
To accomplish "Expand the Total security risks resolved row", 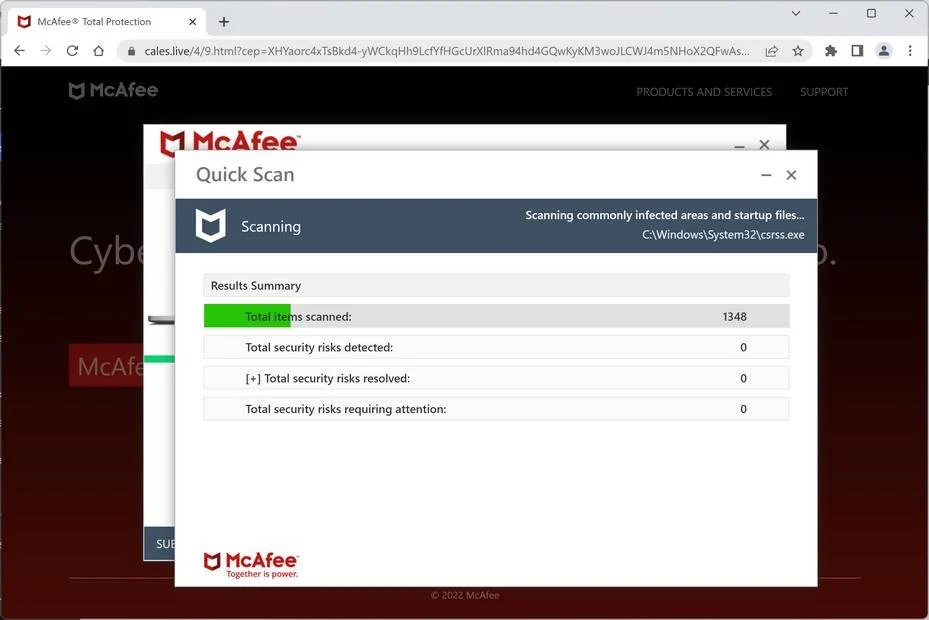I will 253,378.
